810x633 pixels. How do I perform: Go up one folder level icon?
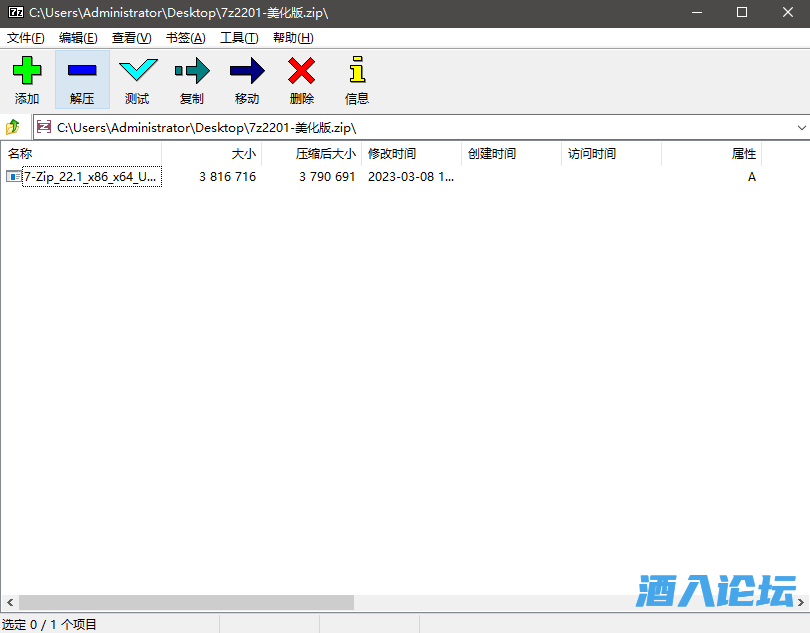pos(13,127)
